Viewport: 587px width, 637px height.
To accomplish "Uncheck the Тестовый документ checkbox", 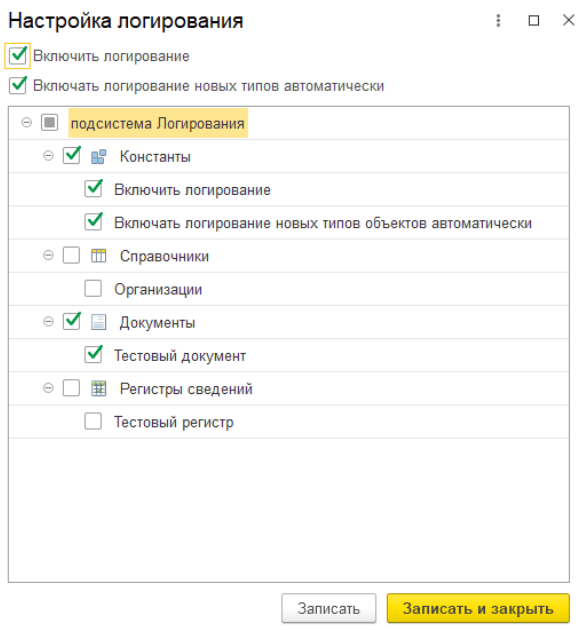I will point(93,355).
